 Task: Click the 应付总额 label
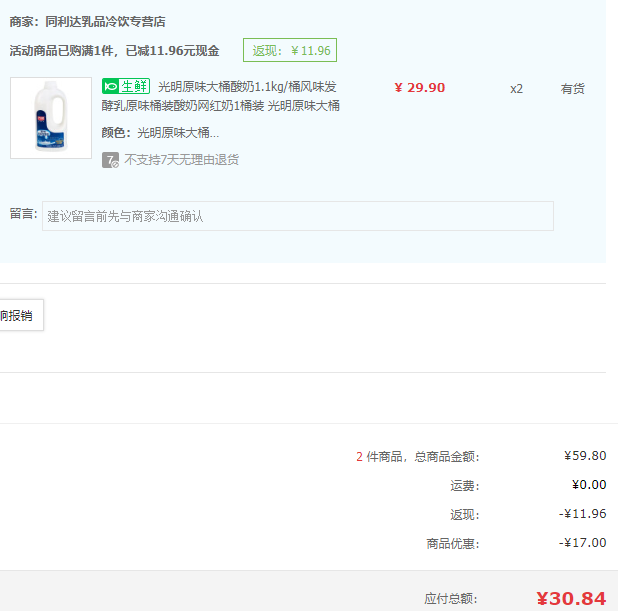click(x=451, y=599)
